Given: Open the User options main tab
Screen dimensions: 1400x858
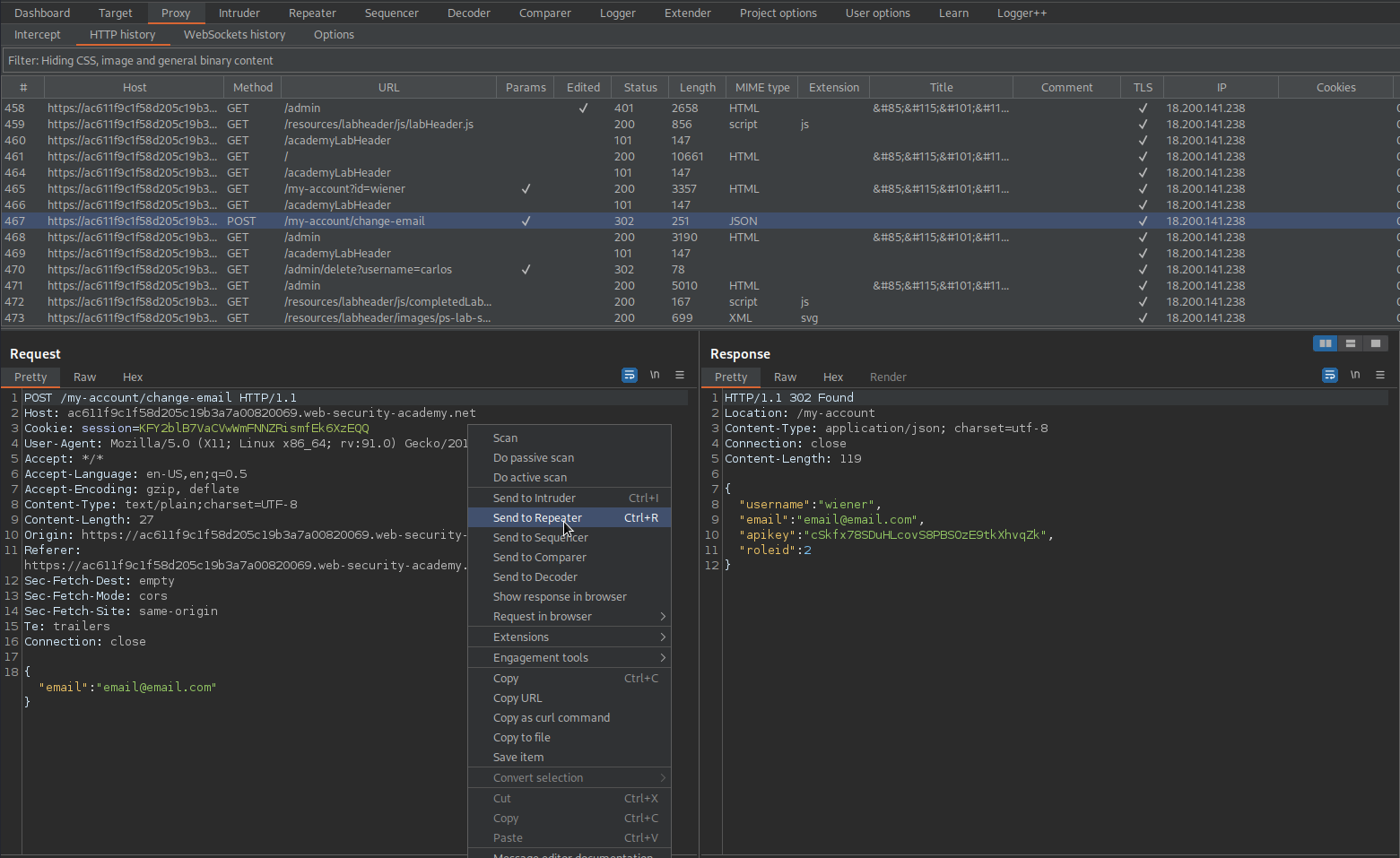Looking at the screenshot, I should click(877, 13).
